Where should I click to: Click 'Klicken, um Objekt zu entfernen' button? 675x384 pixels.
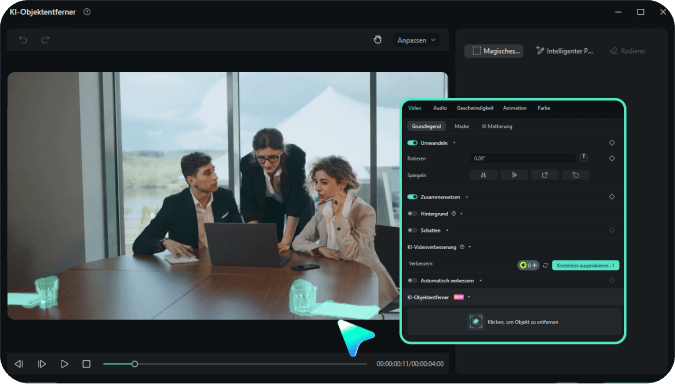(x=514, y=322)
